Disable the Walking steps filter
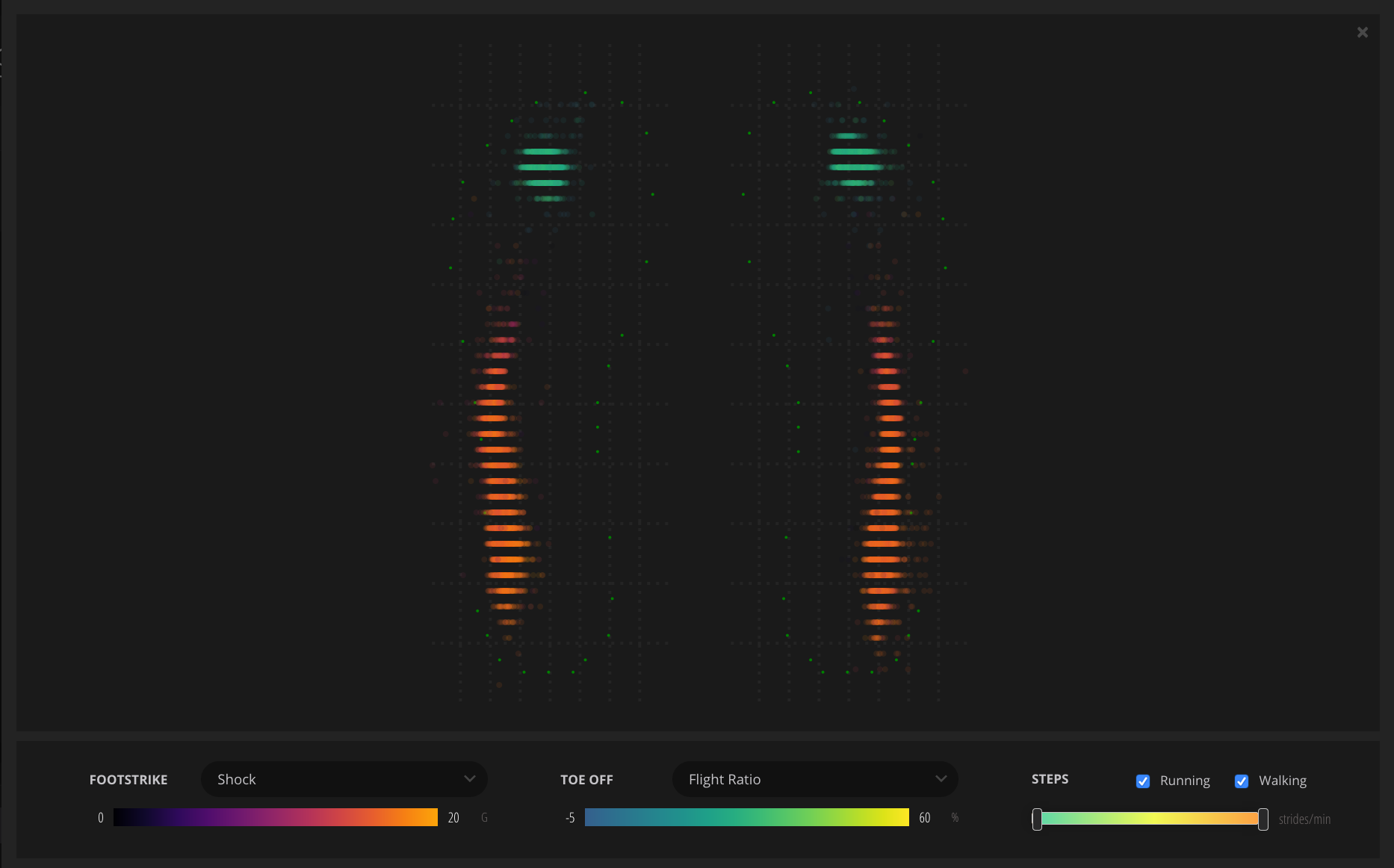 [1242, 781]
